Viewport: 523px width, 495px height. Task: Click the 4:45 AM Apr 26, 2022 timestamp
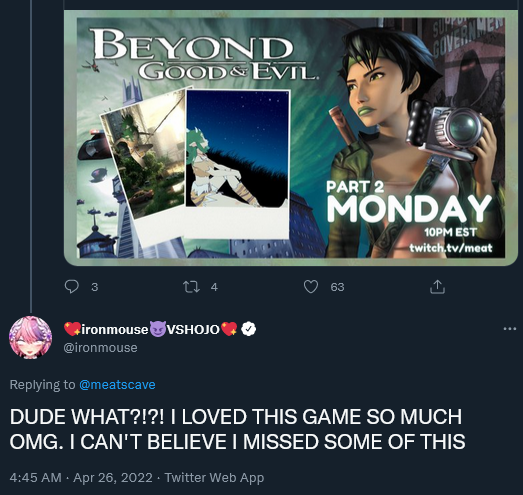(81, 477)
